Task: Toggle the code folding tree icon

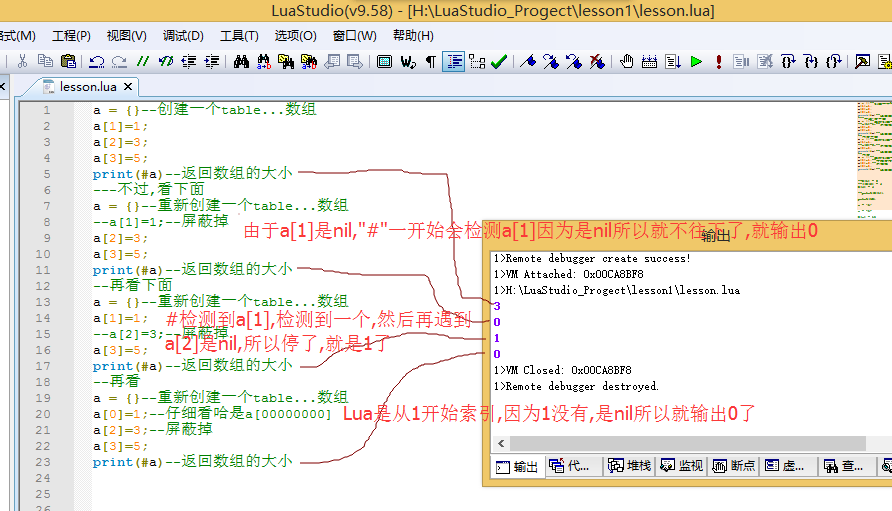Action: pyautogui.click(x=477, y=61)
